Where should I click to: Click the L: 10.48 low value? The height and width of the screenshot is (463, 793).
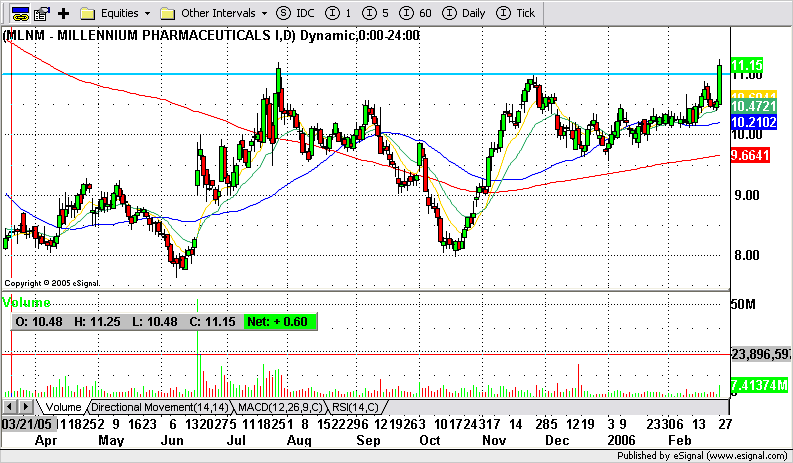tap(155, 322)
